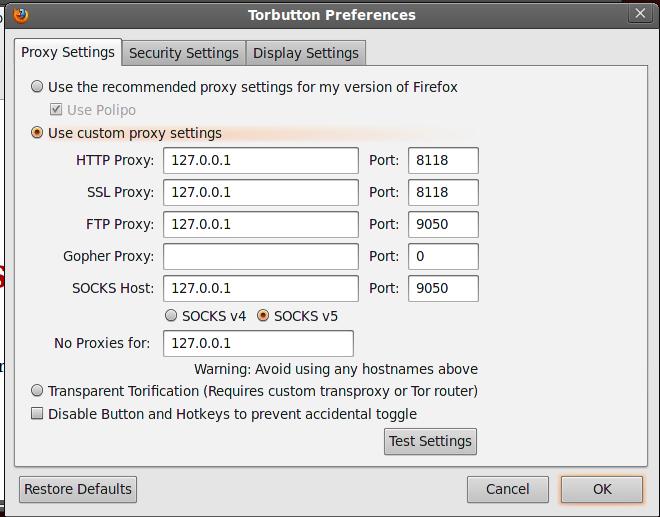Select the Proxy Settings tab
Viewport: 660px width, 517px height.
tap(68, 52)
